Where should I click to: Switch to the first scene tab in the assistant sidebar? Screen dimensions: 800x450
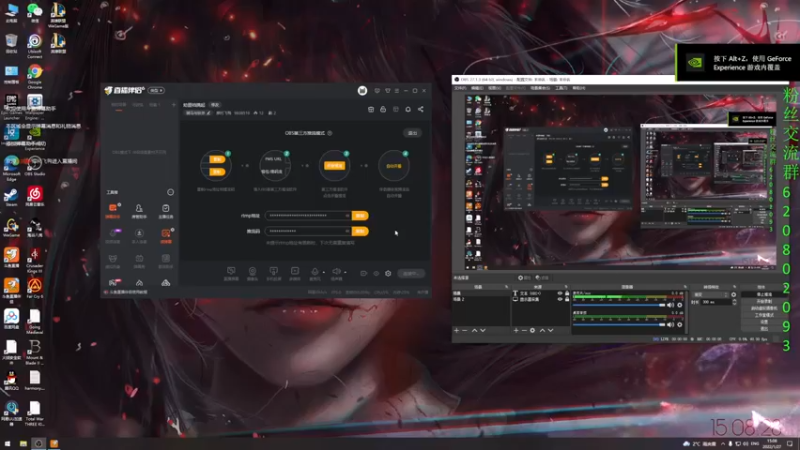pyautogui.click(x=118, y=105)
